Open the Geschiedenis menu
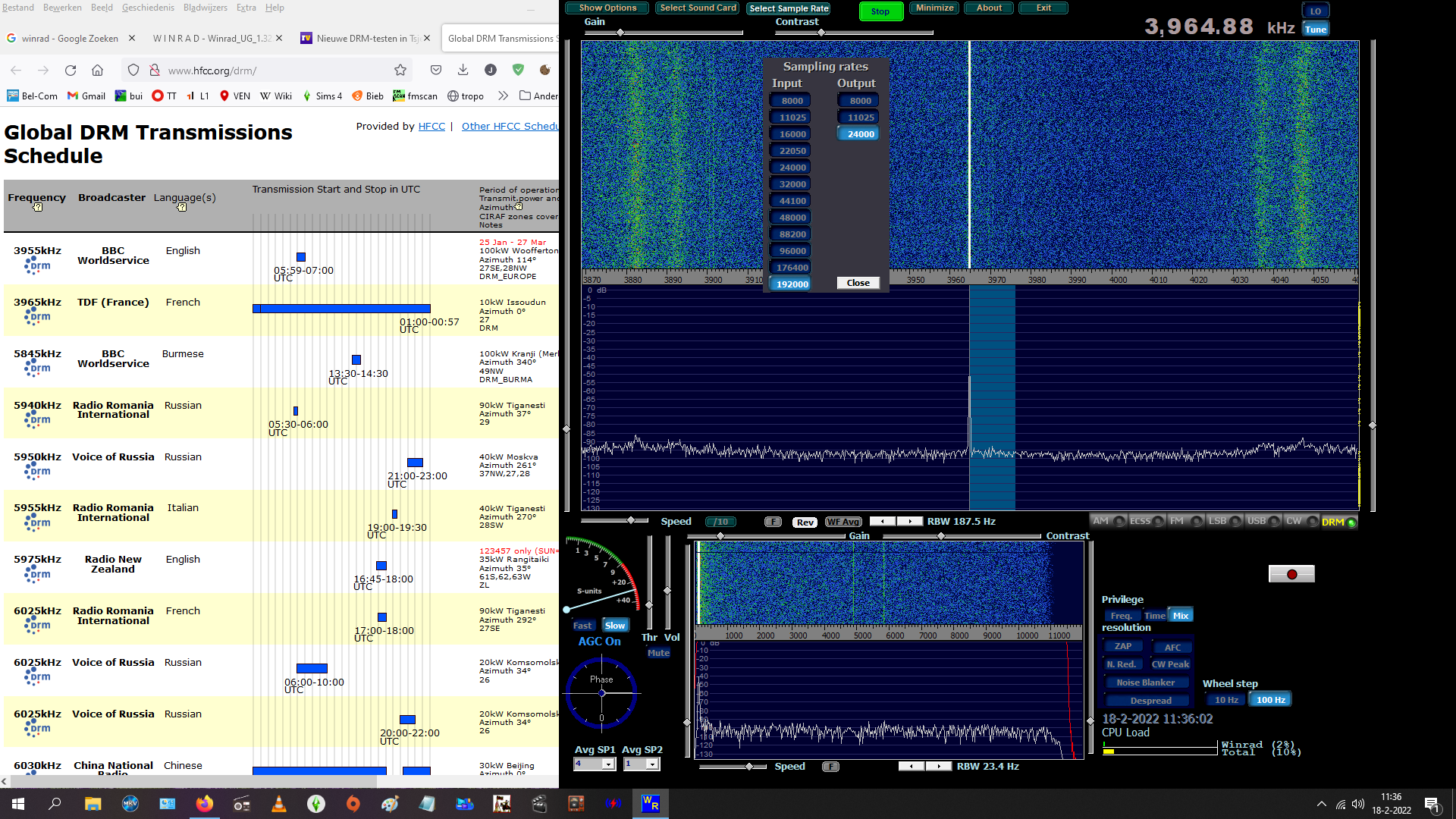This screenshot has height=819, width=1456. 148,8
